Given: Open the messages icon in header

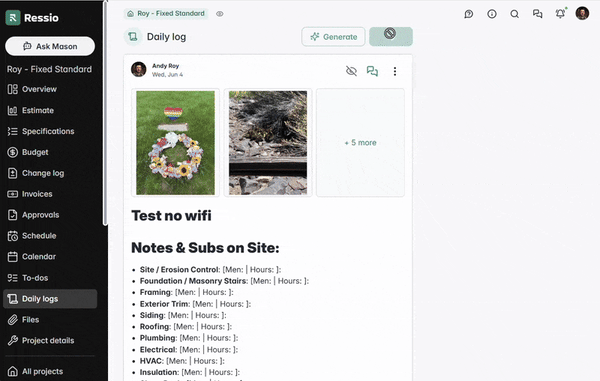Looking at the screenshot, I should (538, 14).
